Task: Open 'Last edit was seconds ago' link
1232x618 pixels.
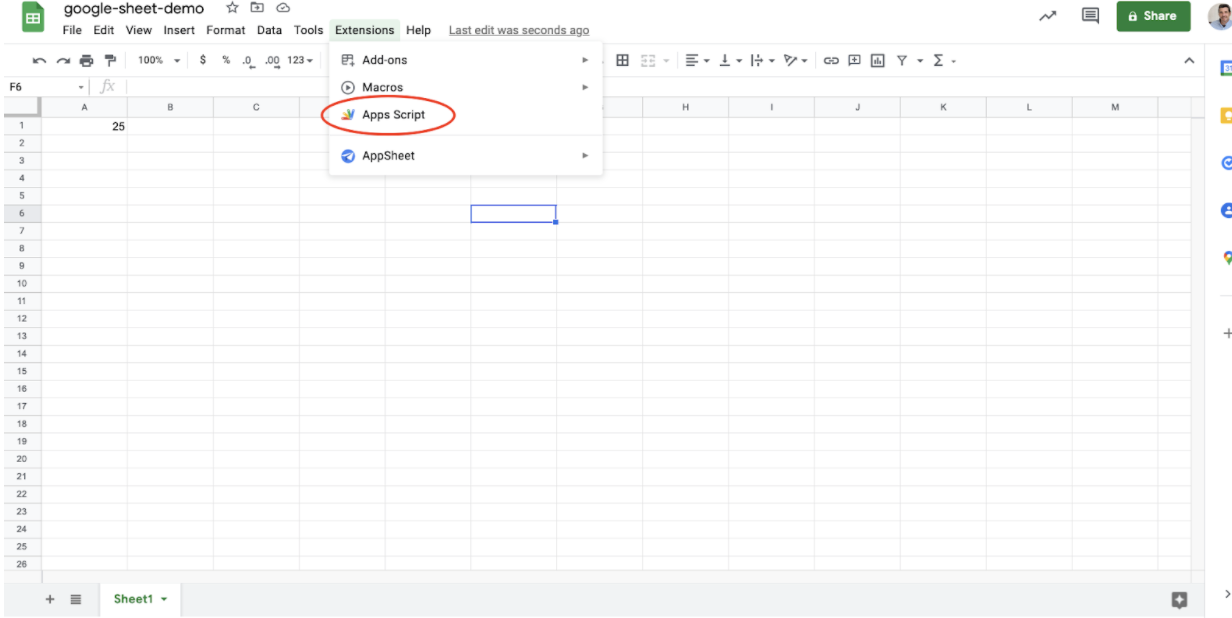Action: (x=519, y=31)
